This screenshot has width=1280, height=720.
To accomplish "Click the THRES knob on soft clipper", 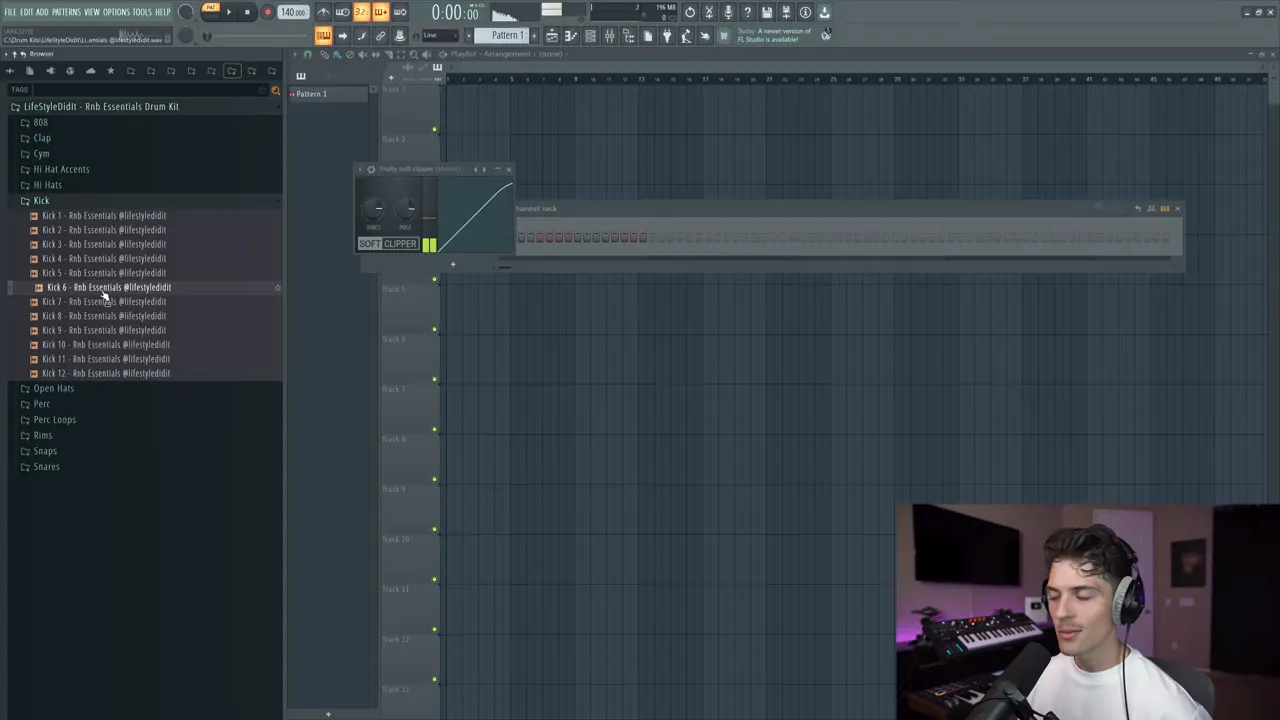I will pyautogui.click(x=373, y=210).
